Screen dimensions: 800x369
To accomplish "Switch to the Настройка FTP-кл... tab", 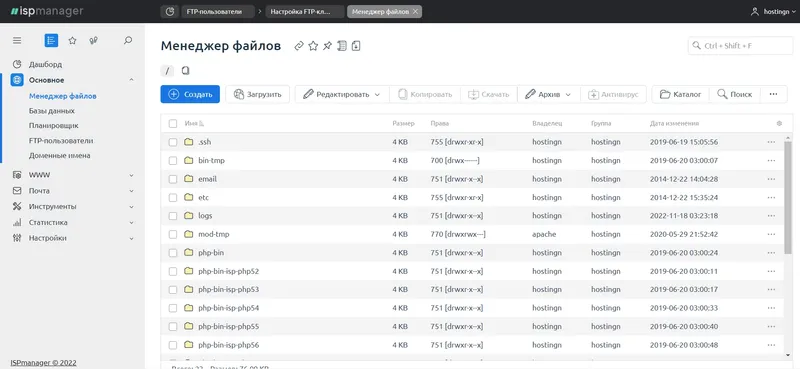I will [305, 11].
